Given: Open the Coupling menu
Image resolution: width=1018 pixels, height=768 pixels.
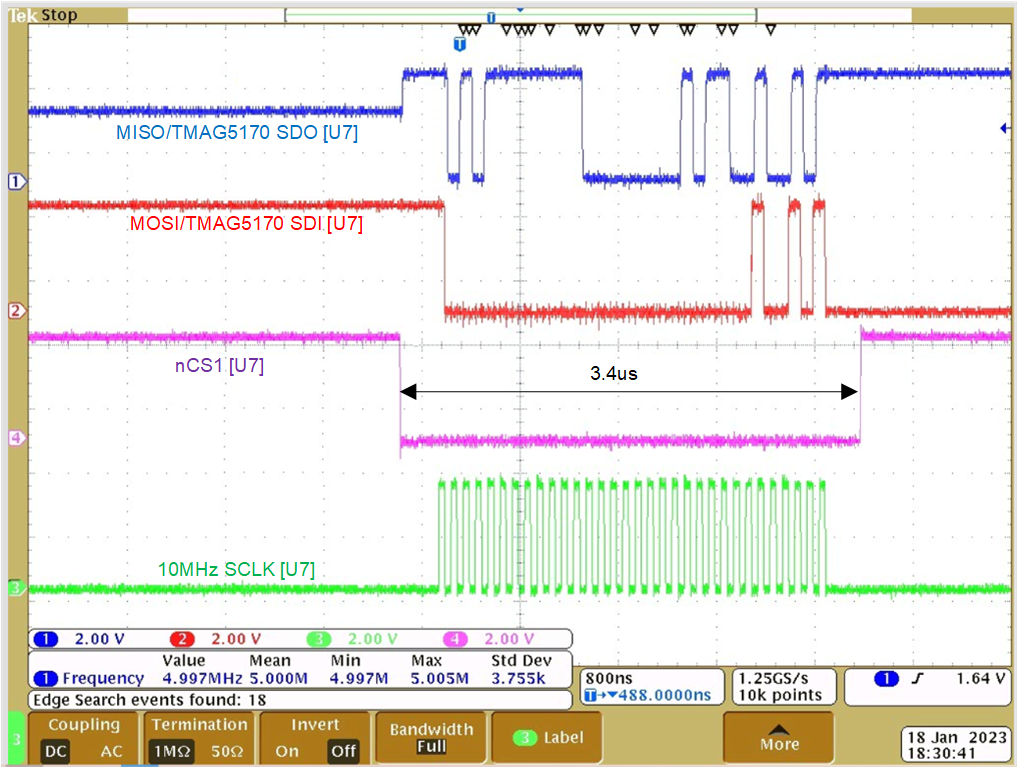Looking at the screenshot, I should pos(83,724).
